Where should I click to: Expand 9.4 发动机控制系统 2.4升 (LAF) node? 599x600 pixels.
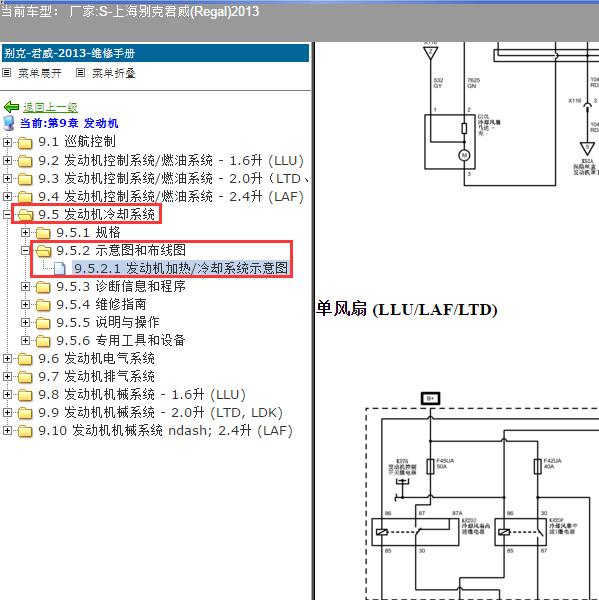click(7, 196)
